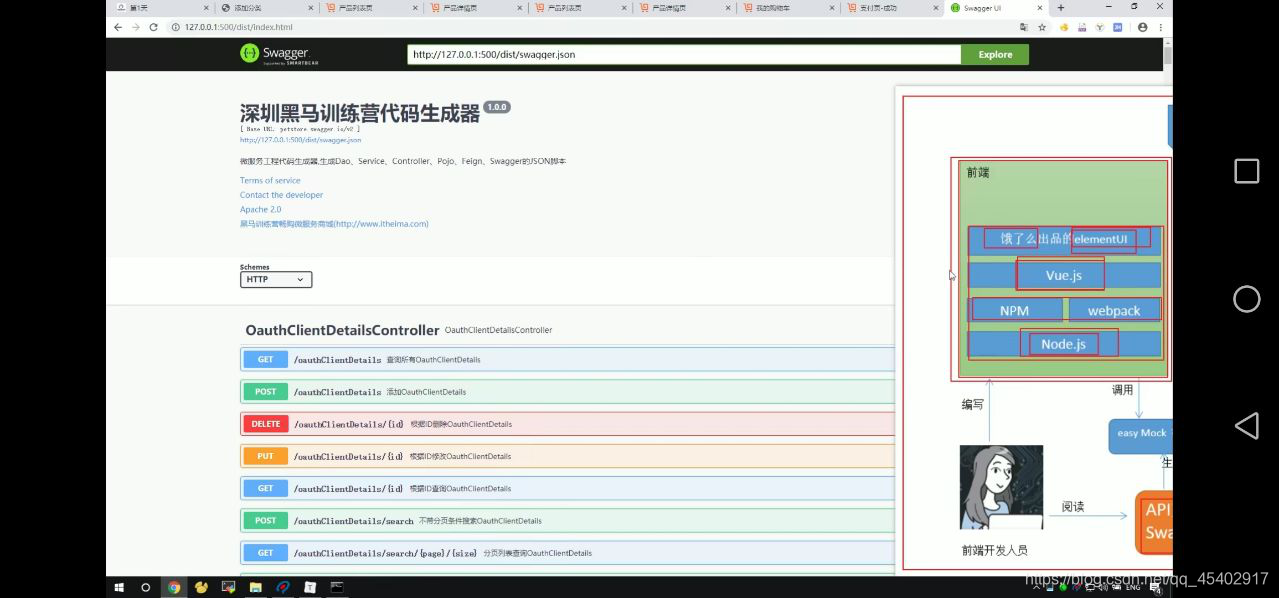The height and width of the screenshot is (598, 1279).
Task: Reload the page with the refresh icon
Action: pos(153,27)
